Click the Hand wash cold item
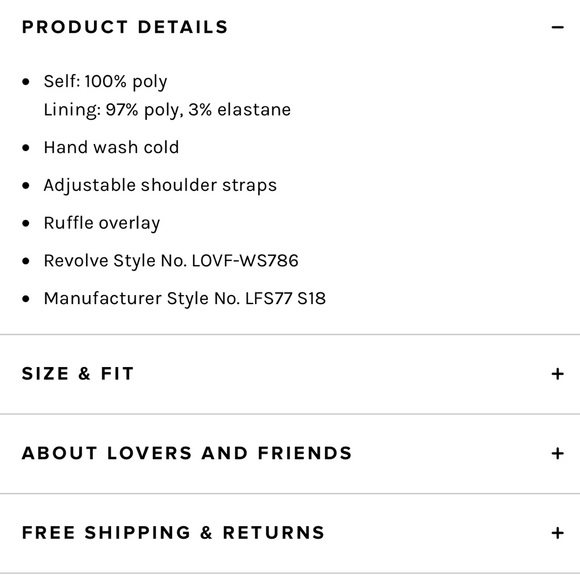The image size is (580, 580). click(x=111, y=147)
